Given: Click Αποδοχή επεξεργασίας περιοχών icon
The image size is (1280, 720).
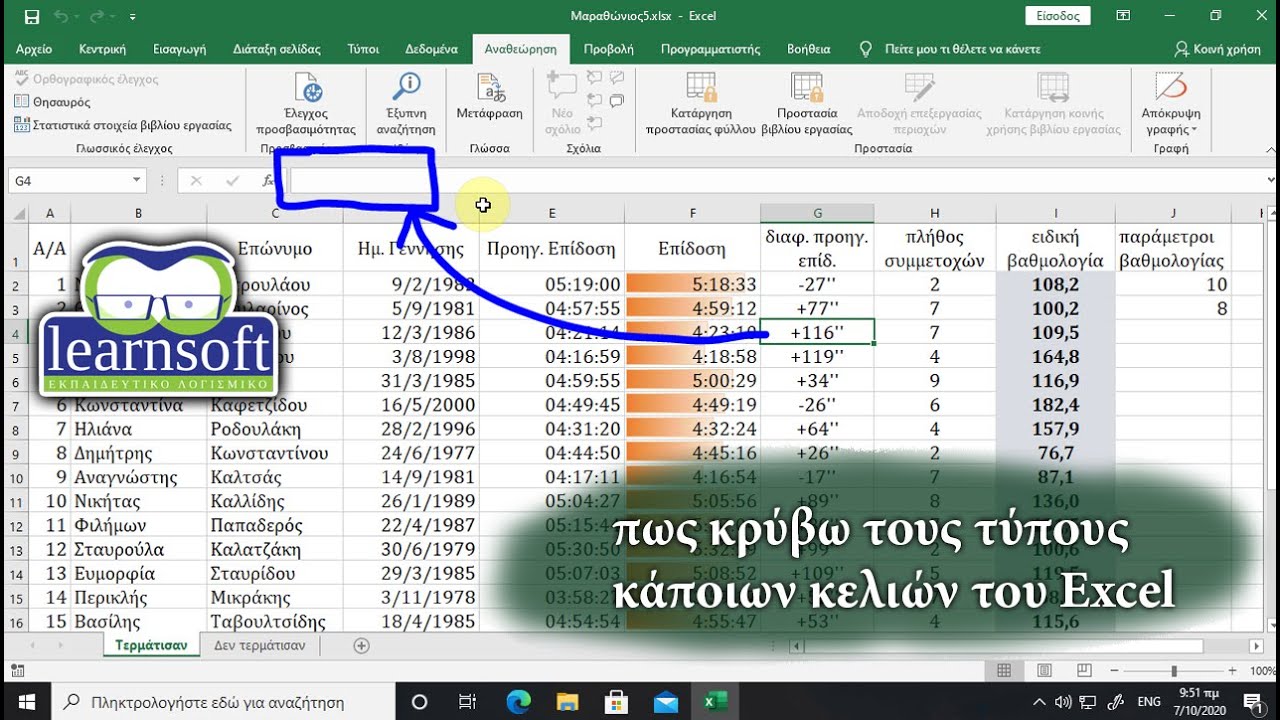Looking at the screenshot, I should coord(919,87).
